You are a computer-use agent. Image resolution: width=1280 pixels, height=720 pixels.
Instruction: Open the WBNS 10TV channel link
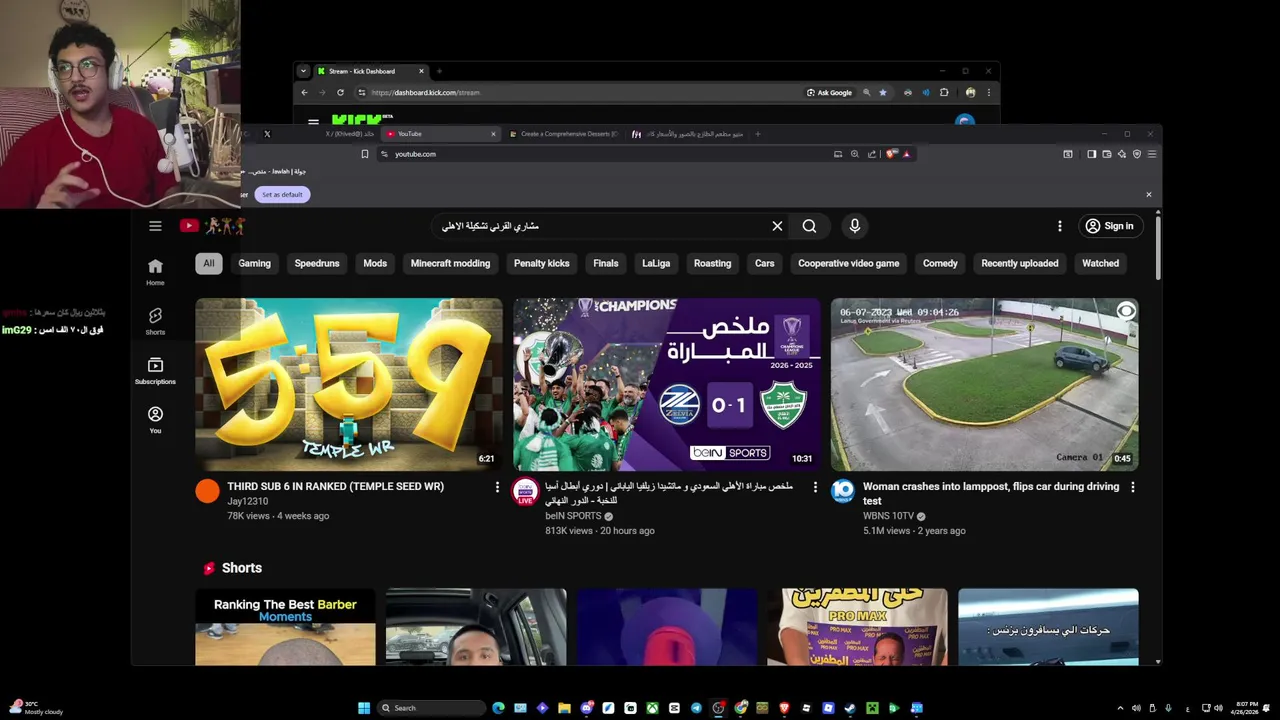[x=888, y=516]
